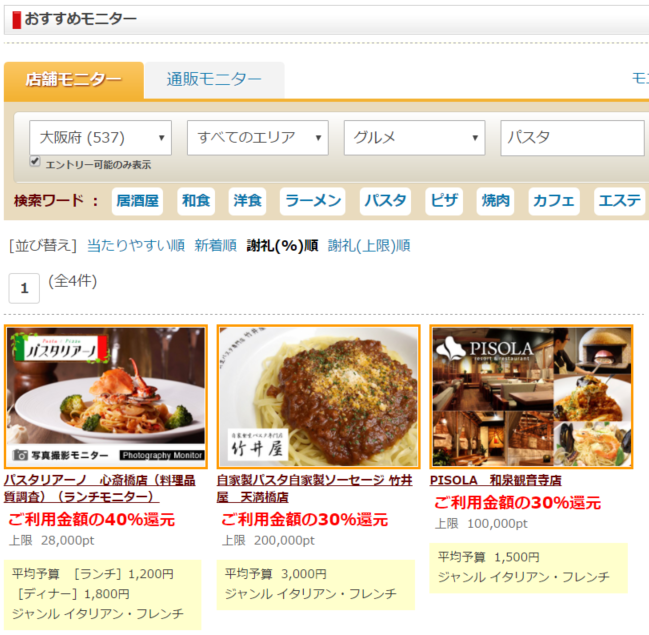Select the 洋食 search word
This screenshot has width=649, height=635.
248,201
